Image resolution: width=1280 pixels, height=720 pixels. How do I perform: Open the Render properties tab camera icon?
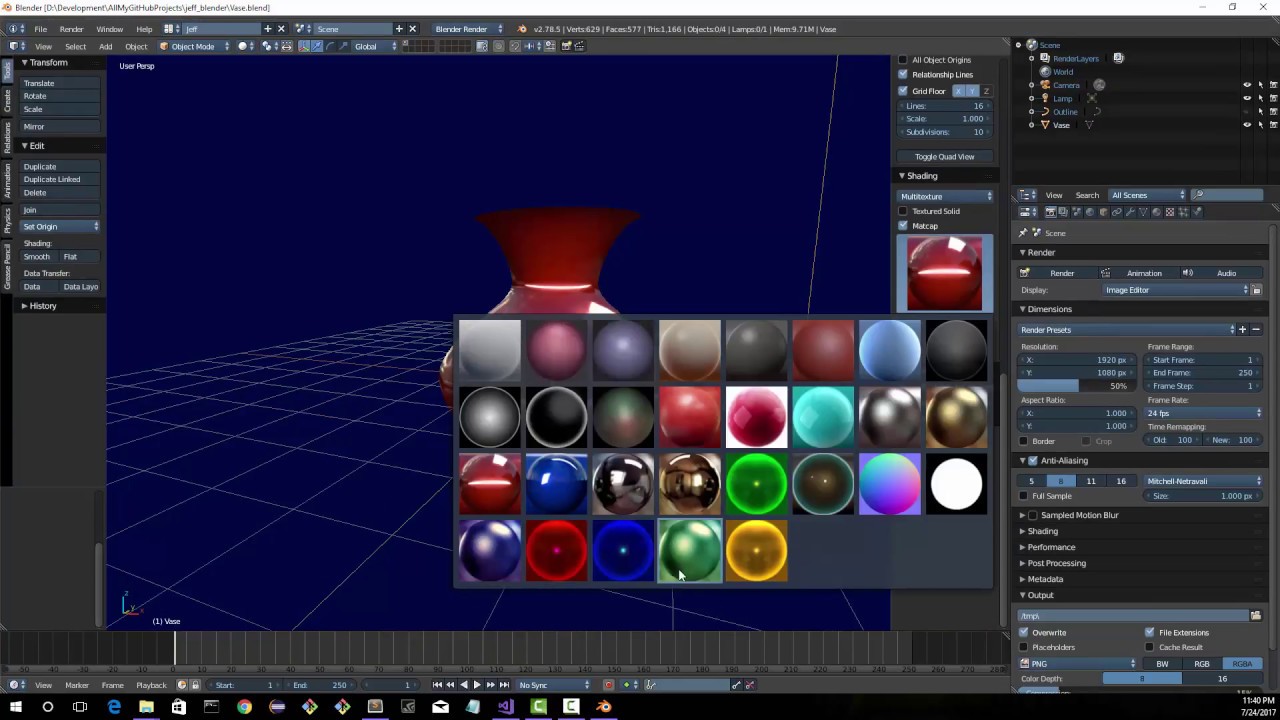[x=1050, y=212]
